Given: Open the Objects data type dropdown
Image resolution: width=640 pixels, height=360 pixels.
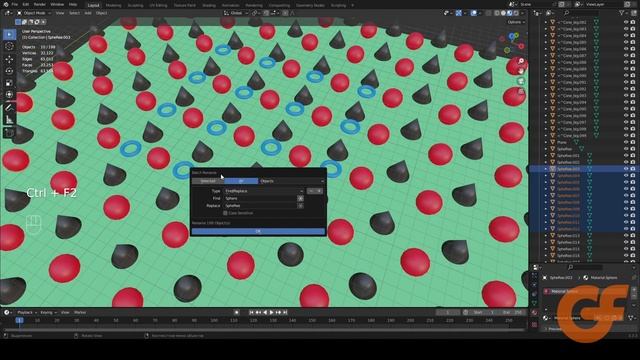Looking at the screenshot, I should tap(291, 181).
